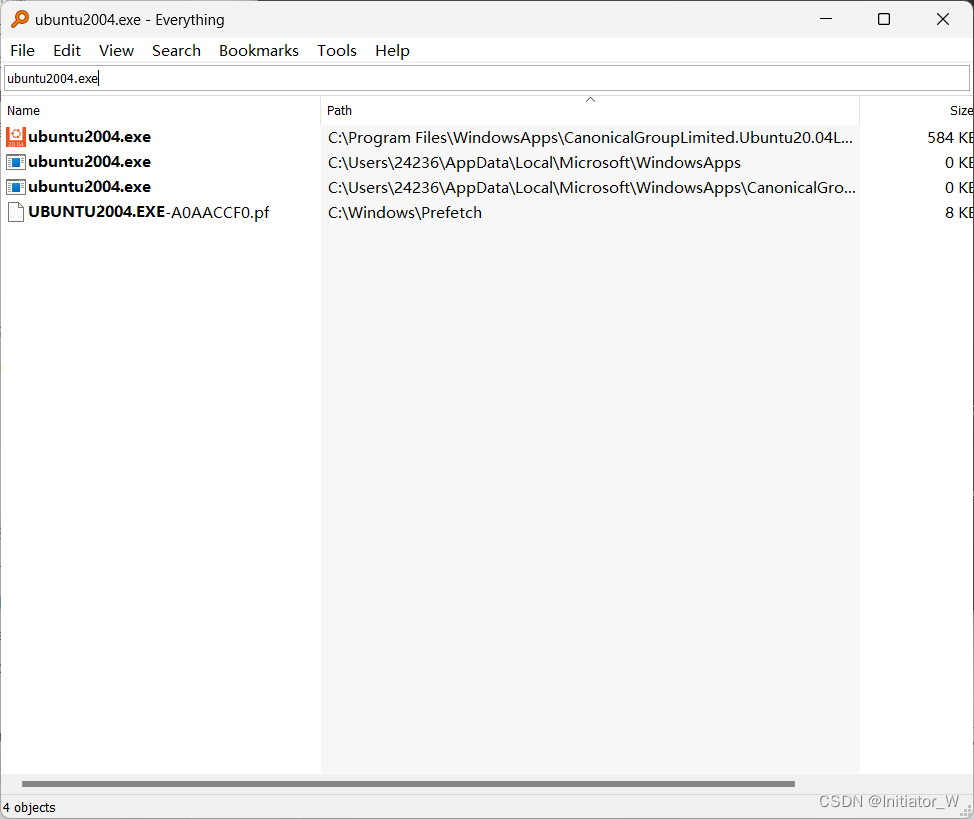Open the Bookmarks menu

pyautogui.click(x=258, y=50)
